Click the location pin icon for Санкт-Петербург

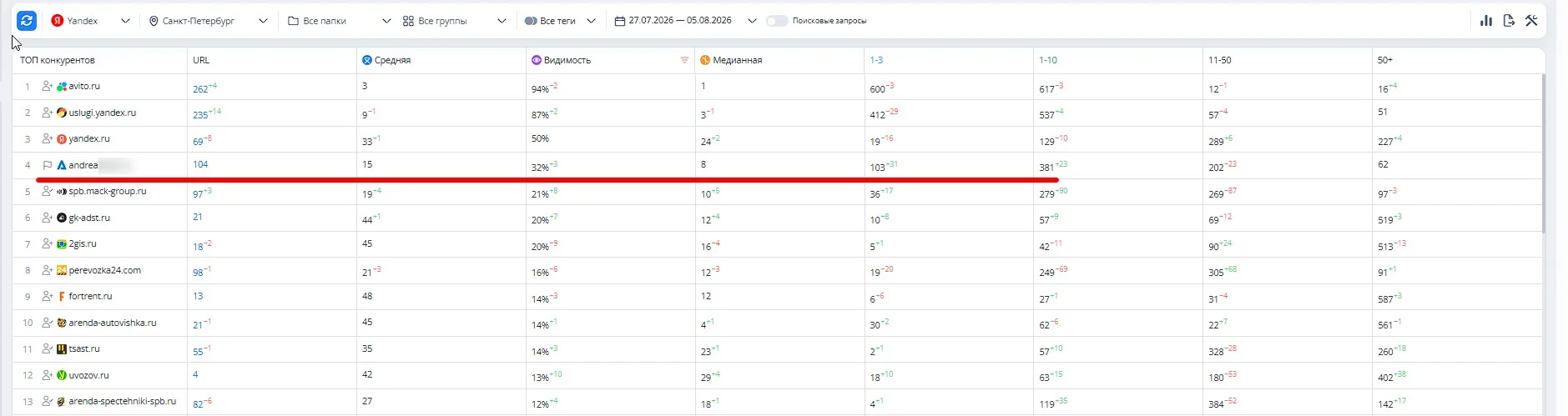tap(154, 21)
